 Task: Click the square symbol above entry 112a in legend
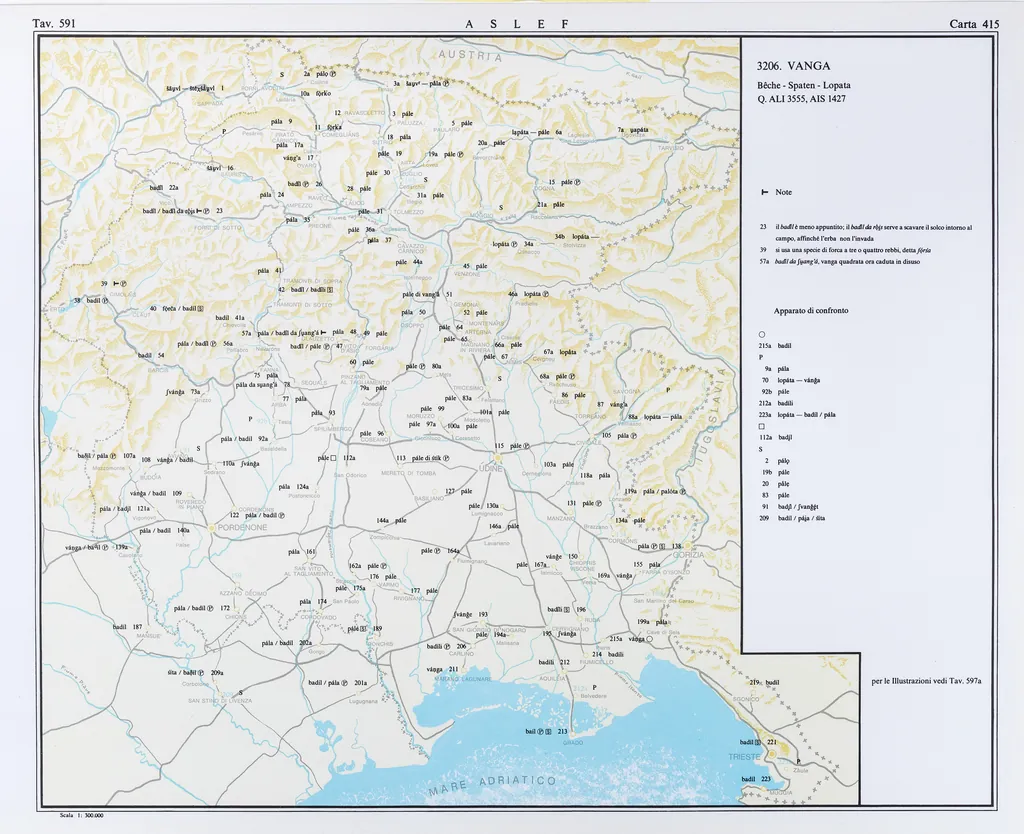[x=762, y=426]
